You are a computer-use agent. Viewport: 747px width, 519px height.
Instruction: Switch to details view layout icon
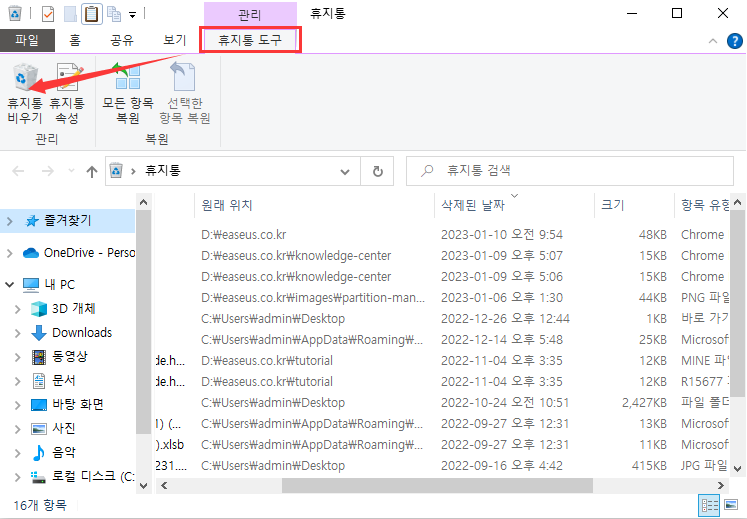tap(709, 505)
